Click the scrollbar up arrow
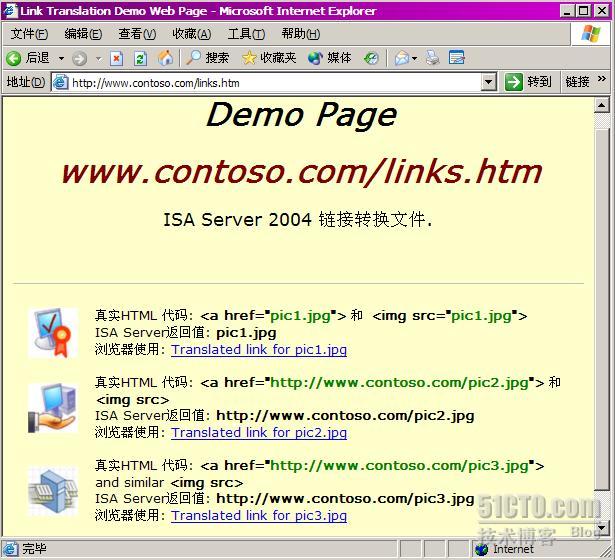The width and height of the screenshot is (615, 560). [602, 105]
